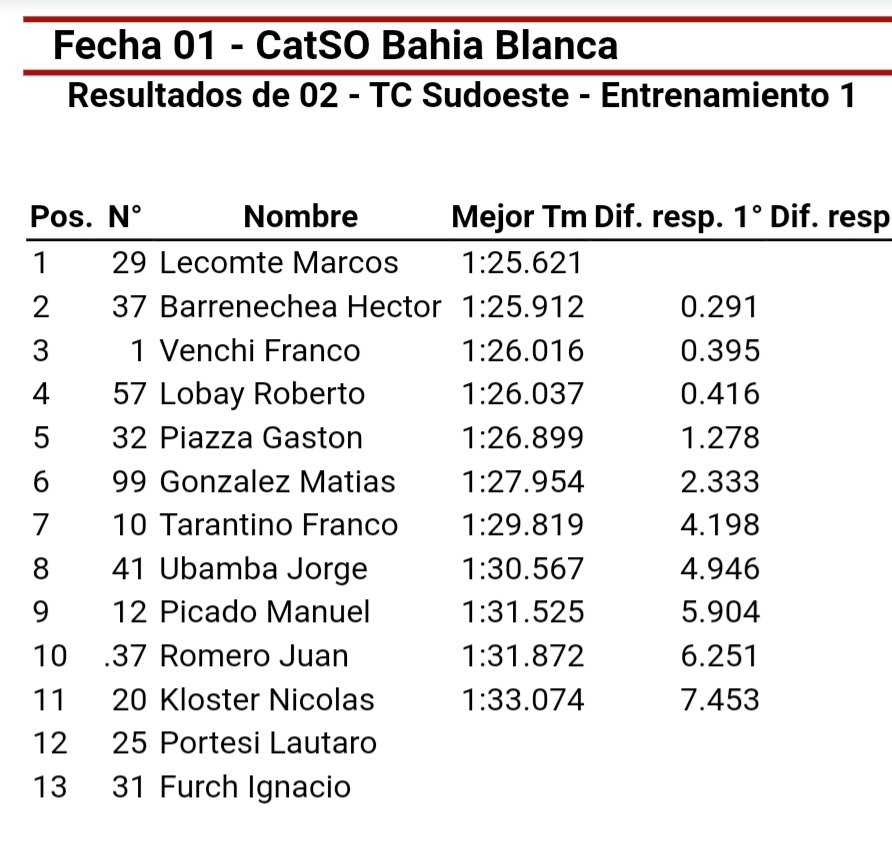
Task: Select driver name Romero Juan
Action: [x=254, y=656]
